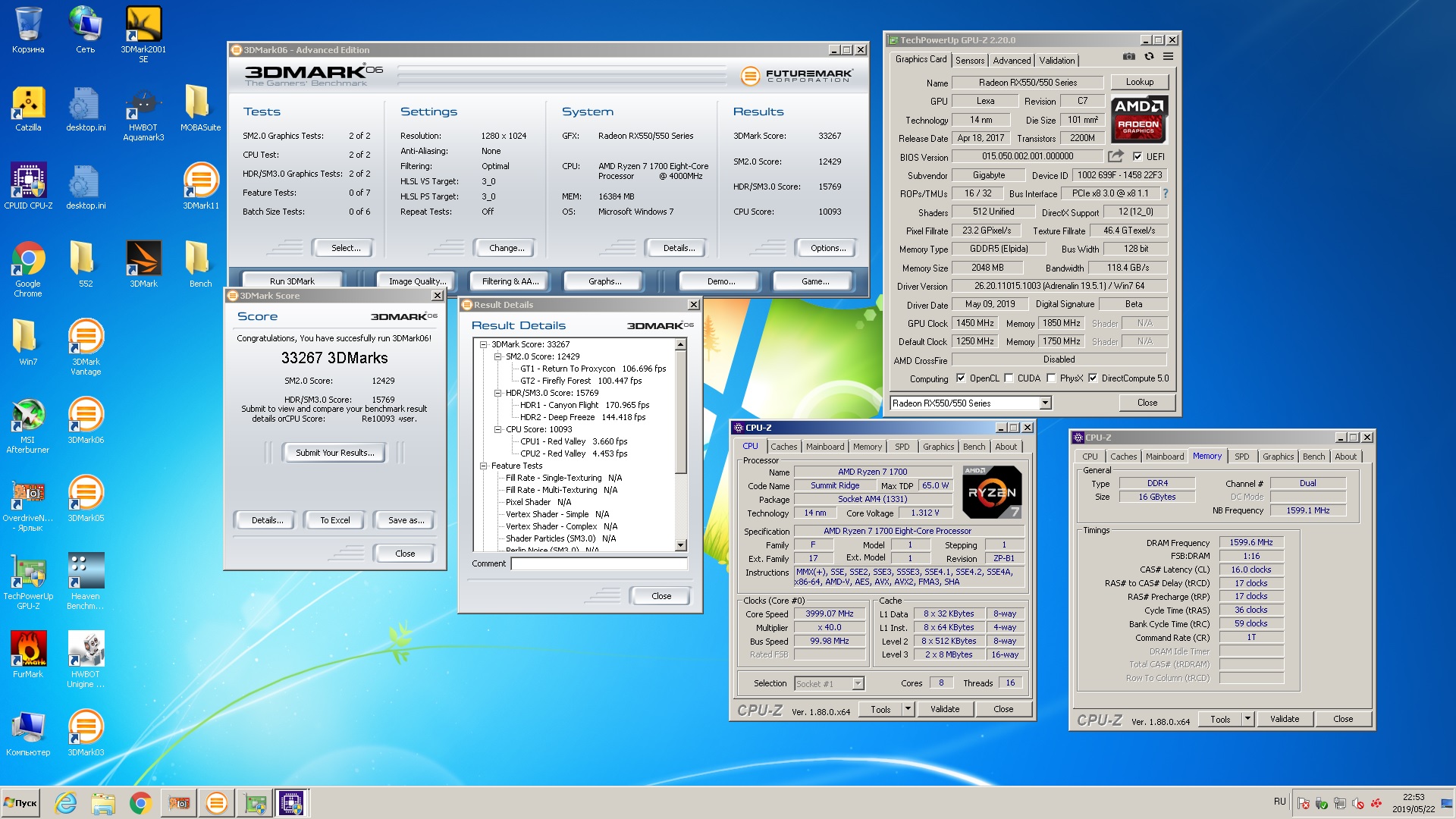
Task: Collapse the HDR/SM3.0 Score: 15769 tree node
Action: coord(497,393)
